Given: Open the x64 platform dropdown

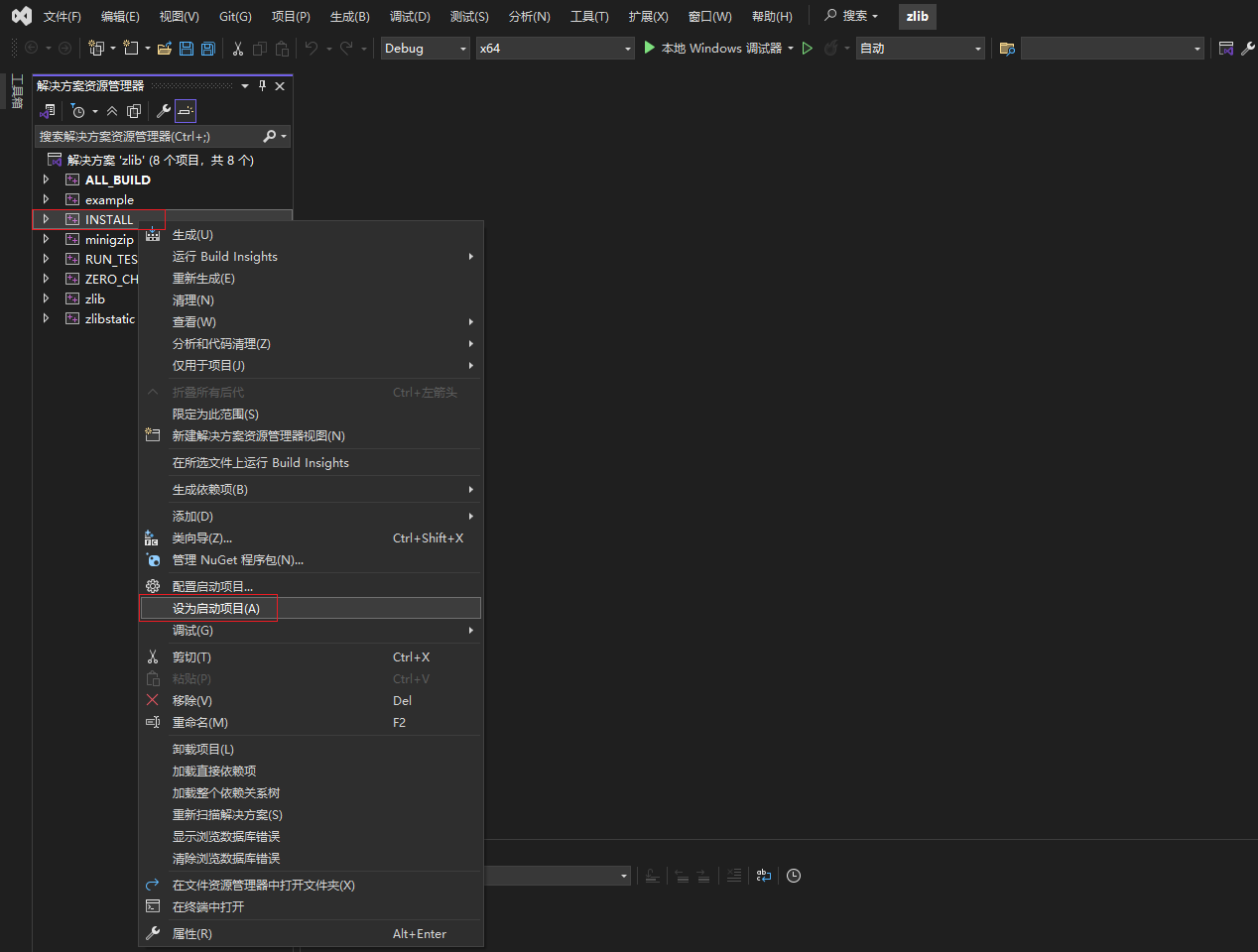Looking at the screenshot, I should pos(555,49).
